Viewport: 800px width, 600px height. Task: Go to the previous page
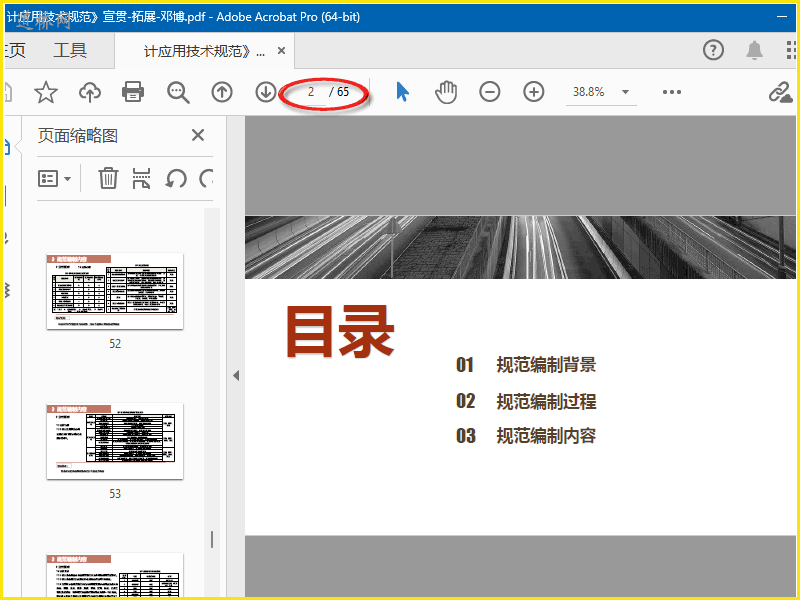click(222, 92)
